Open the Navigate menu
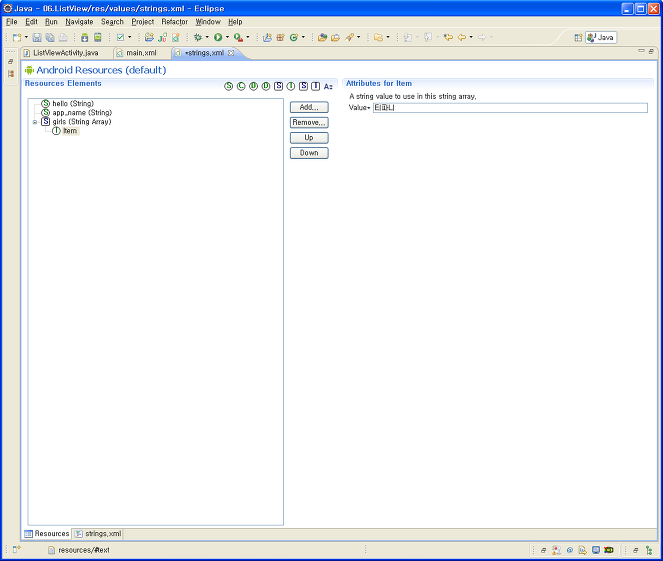This screenshot has height=561, width=663. [x=79, y=22]
